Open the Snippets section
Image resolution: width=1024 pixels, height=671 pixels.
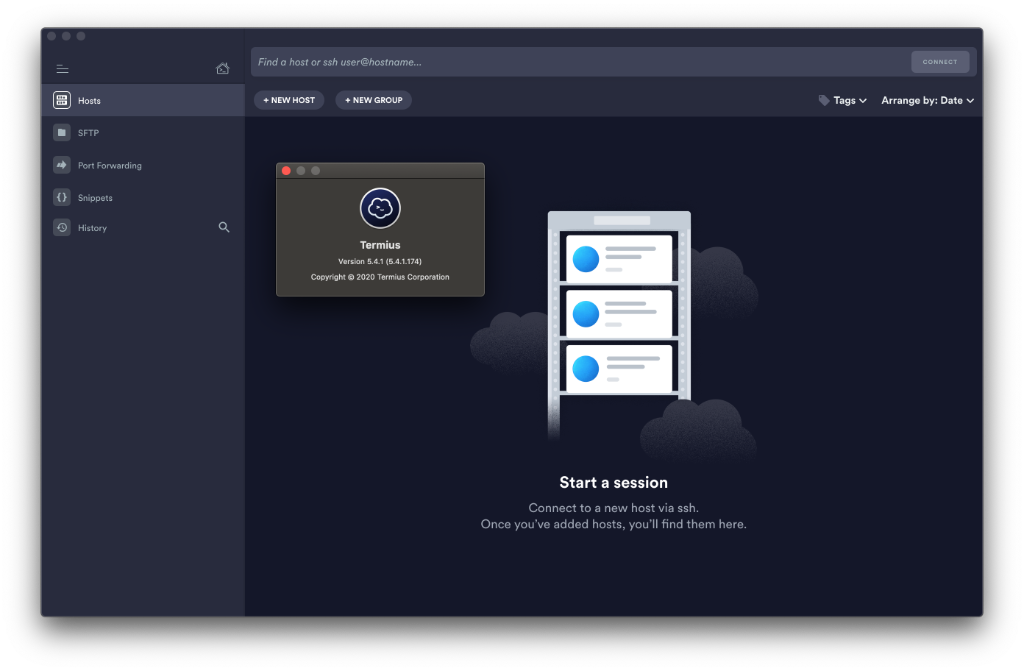click(x=143, y=197)
